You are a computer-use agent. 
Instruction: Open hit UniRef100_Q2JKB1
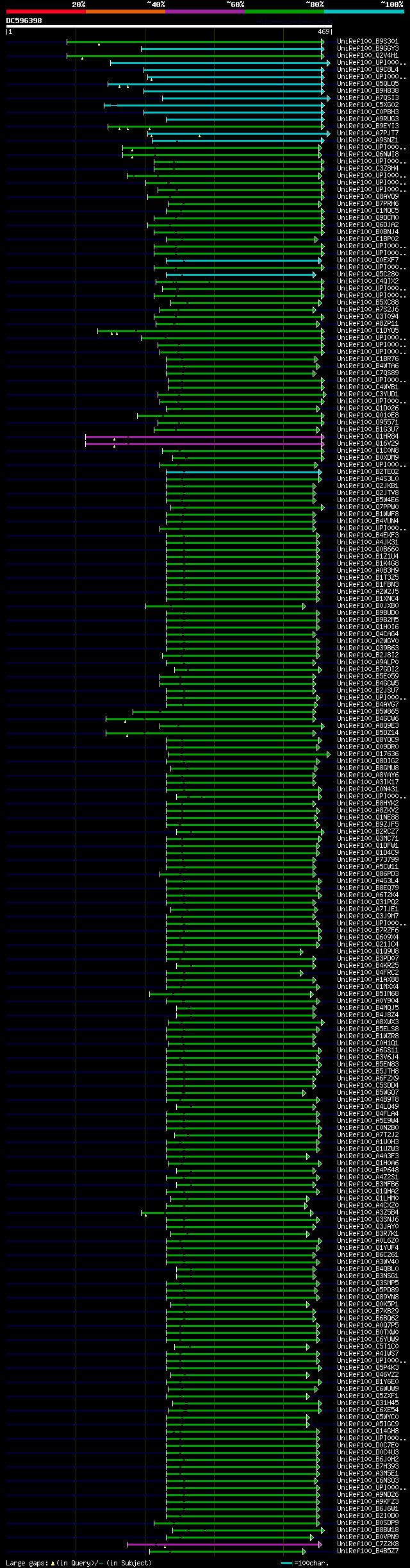[x=368, y=486]
